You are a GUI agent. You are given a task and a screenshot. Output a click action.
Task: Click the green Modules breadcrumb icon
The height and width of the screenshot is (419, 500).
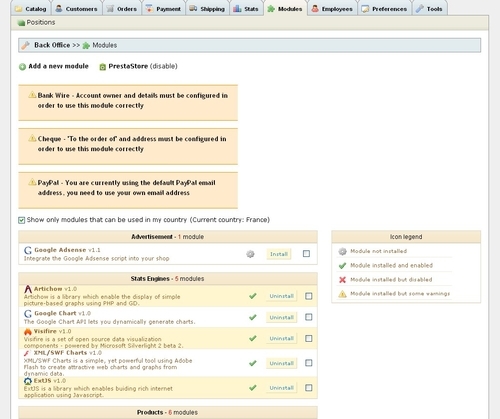86,45
